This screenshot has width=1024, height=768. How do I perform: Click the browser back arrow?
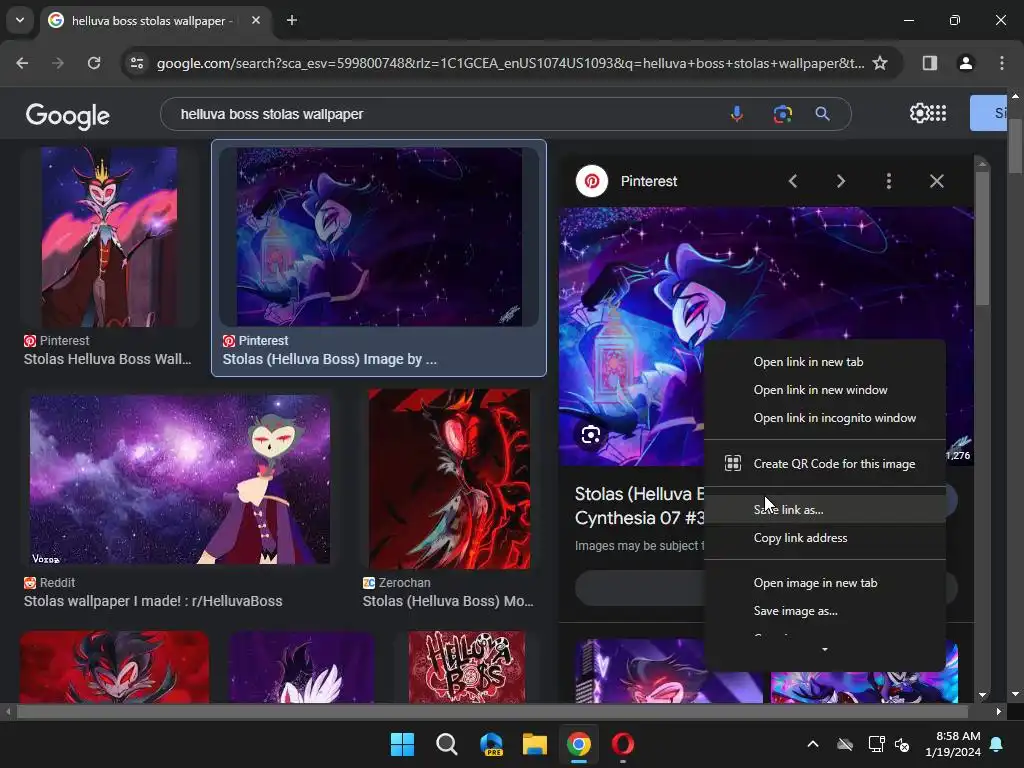click(x=22, y=63)
